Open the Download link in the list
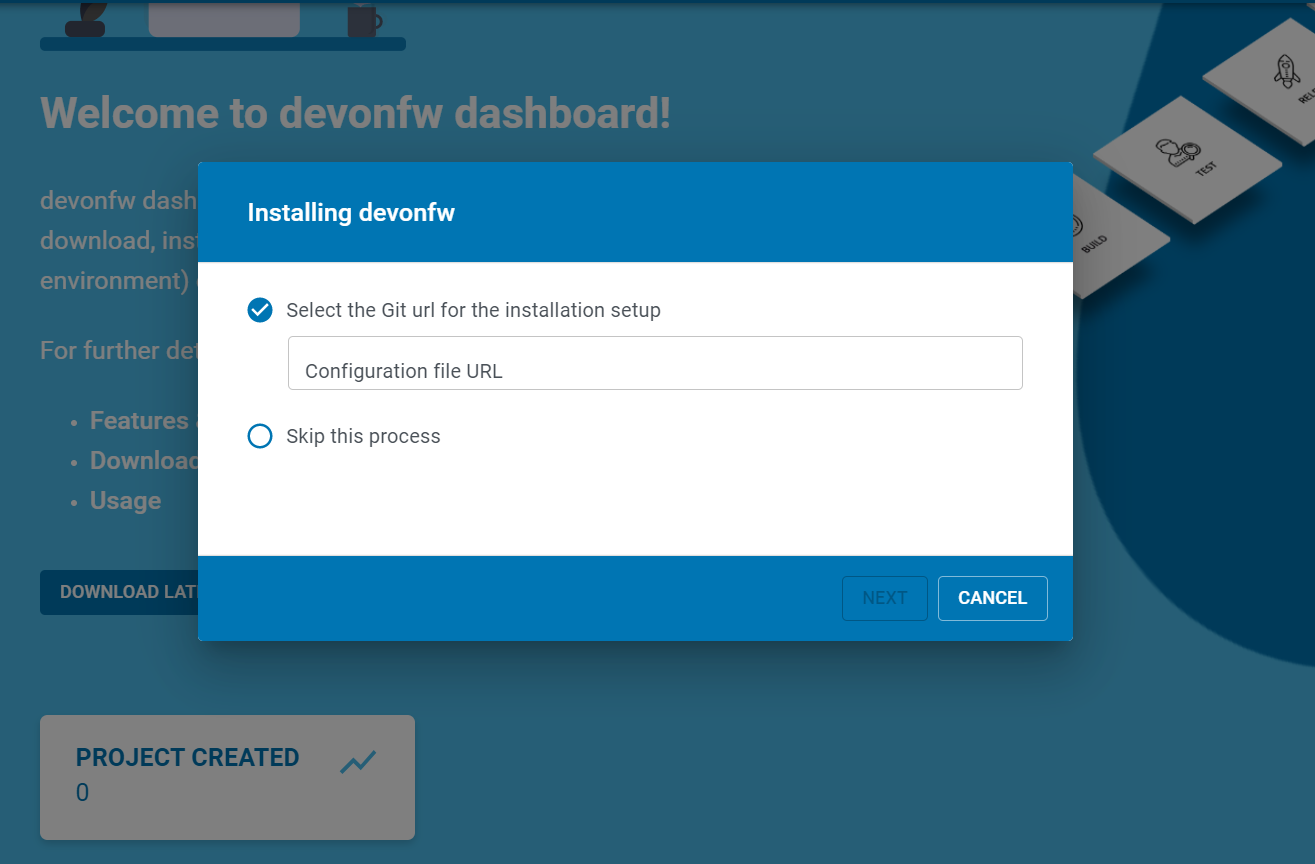The width and height of the screenshot is (1315, 864). tap(144, 460)
